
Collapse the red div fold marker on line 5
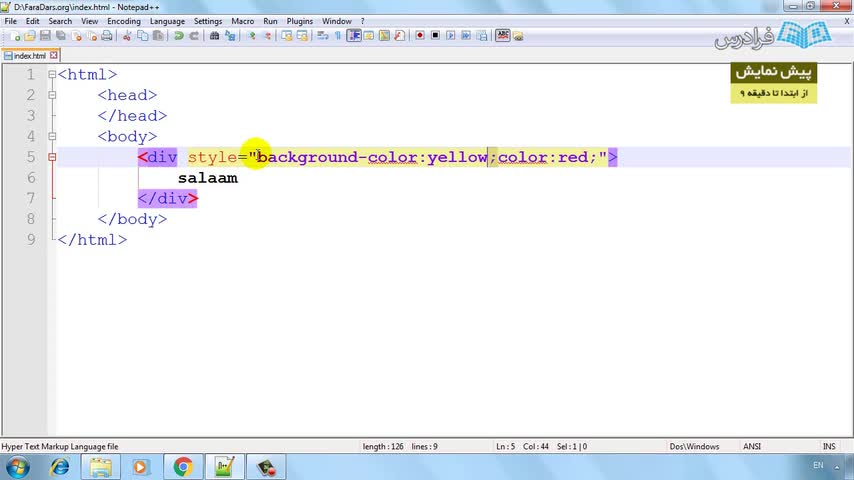tap(52, 157)
